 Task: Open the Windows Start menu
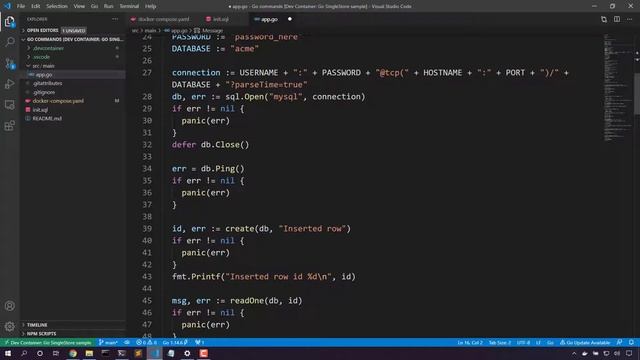coord(8,353)
